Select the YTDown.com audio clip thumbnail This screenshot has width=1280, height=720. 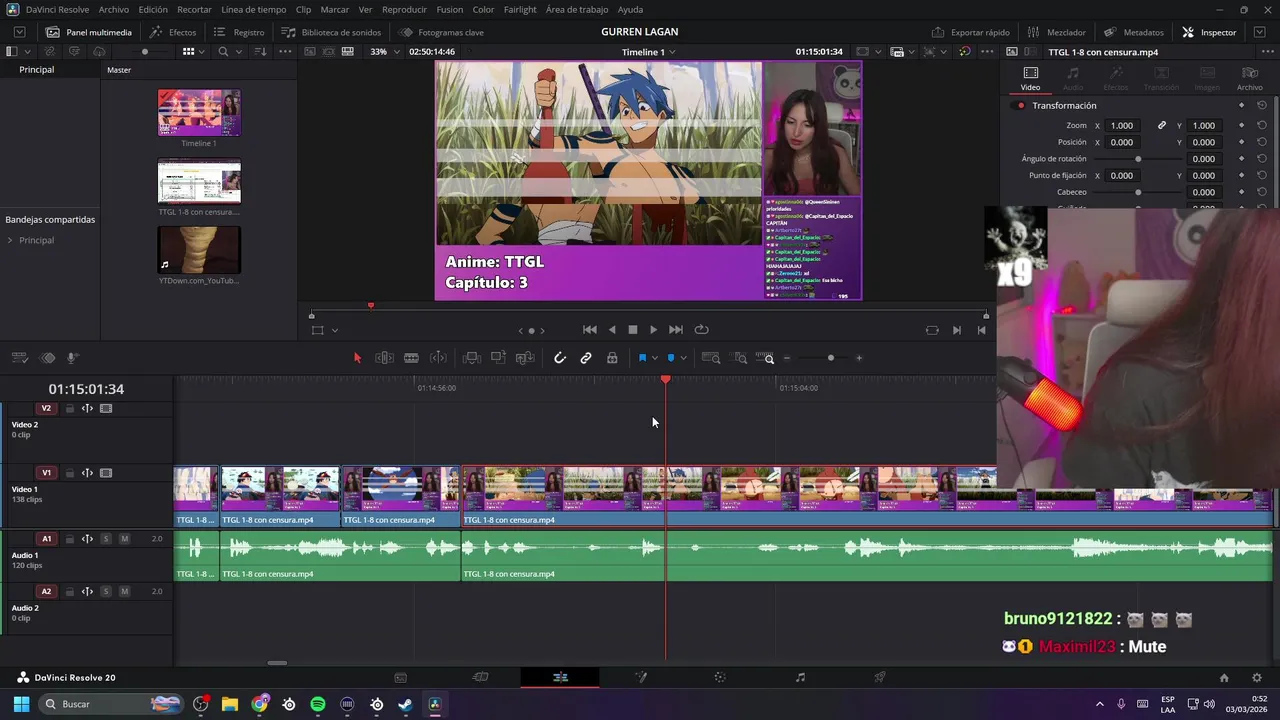click(x=199, y=249)
